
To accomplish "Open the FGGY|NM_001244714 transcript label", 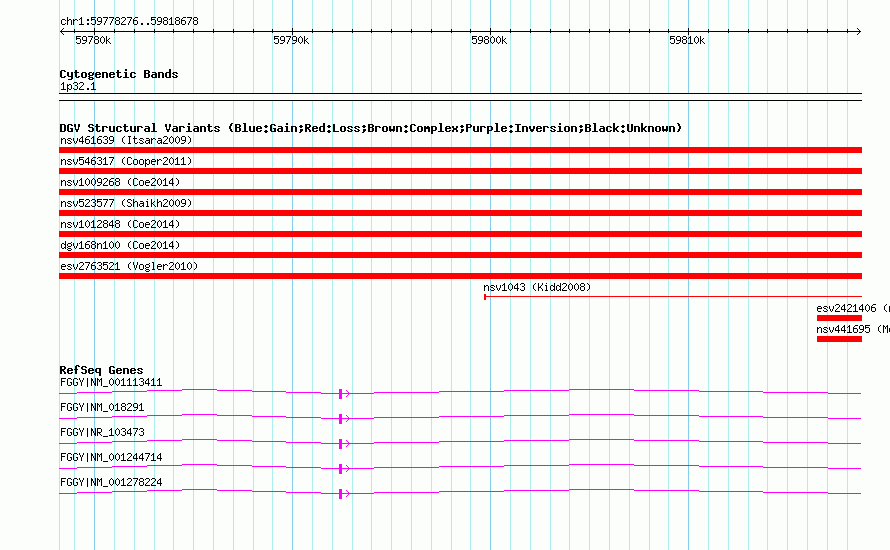I will pos(111,457).
